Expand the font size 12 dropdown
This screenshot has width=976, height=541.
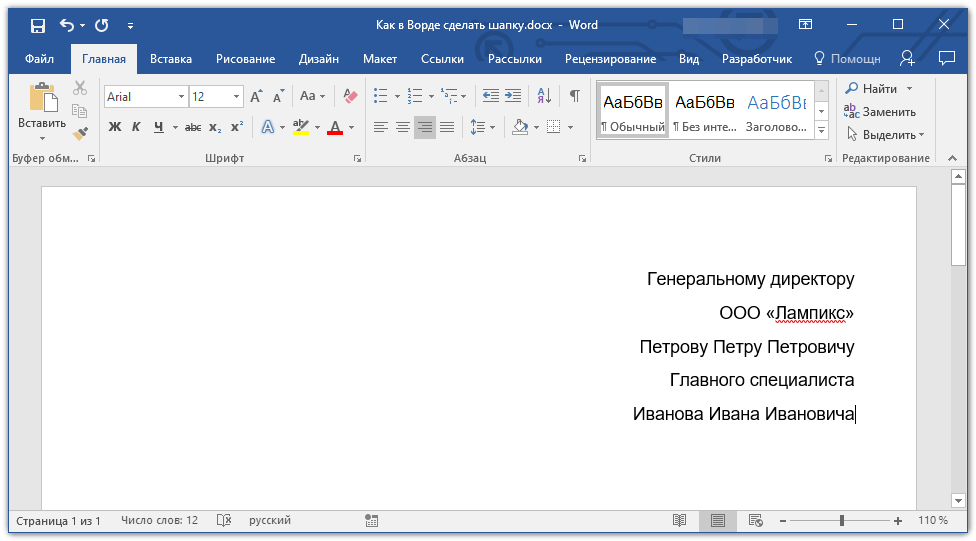(x=236, y=96)
